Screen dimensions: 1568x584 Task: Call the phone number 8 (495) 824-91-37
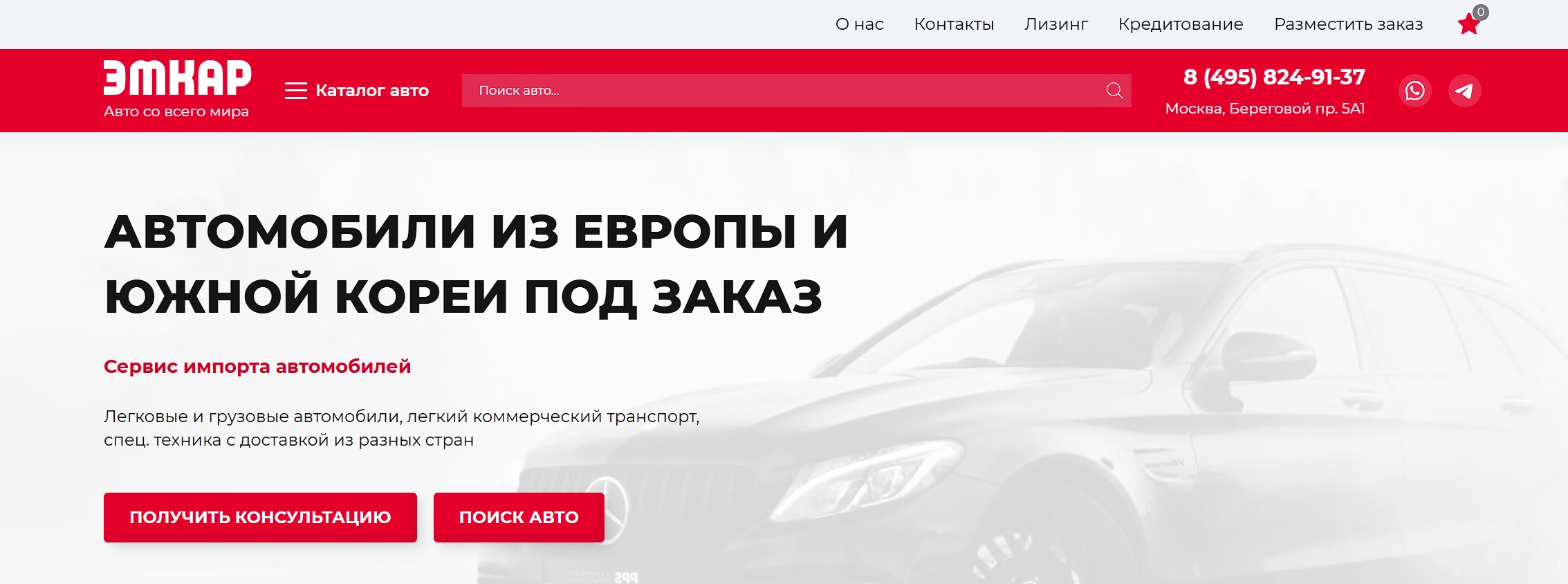pyautogui.click(x=1274, y=77)
